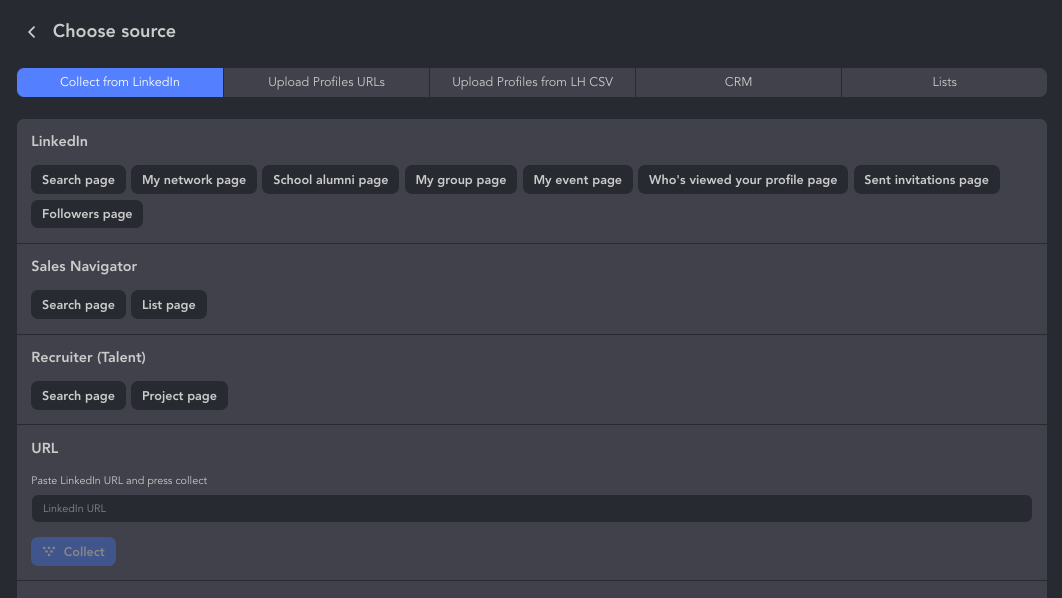Select Followers page button
The height and width of the screenshot is (598, 1062).
87,214
